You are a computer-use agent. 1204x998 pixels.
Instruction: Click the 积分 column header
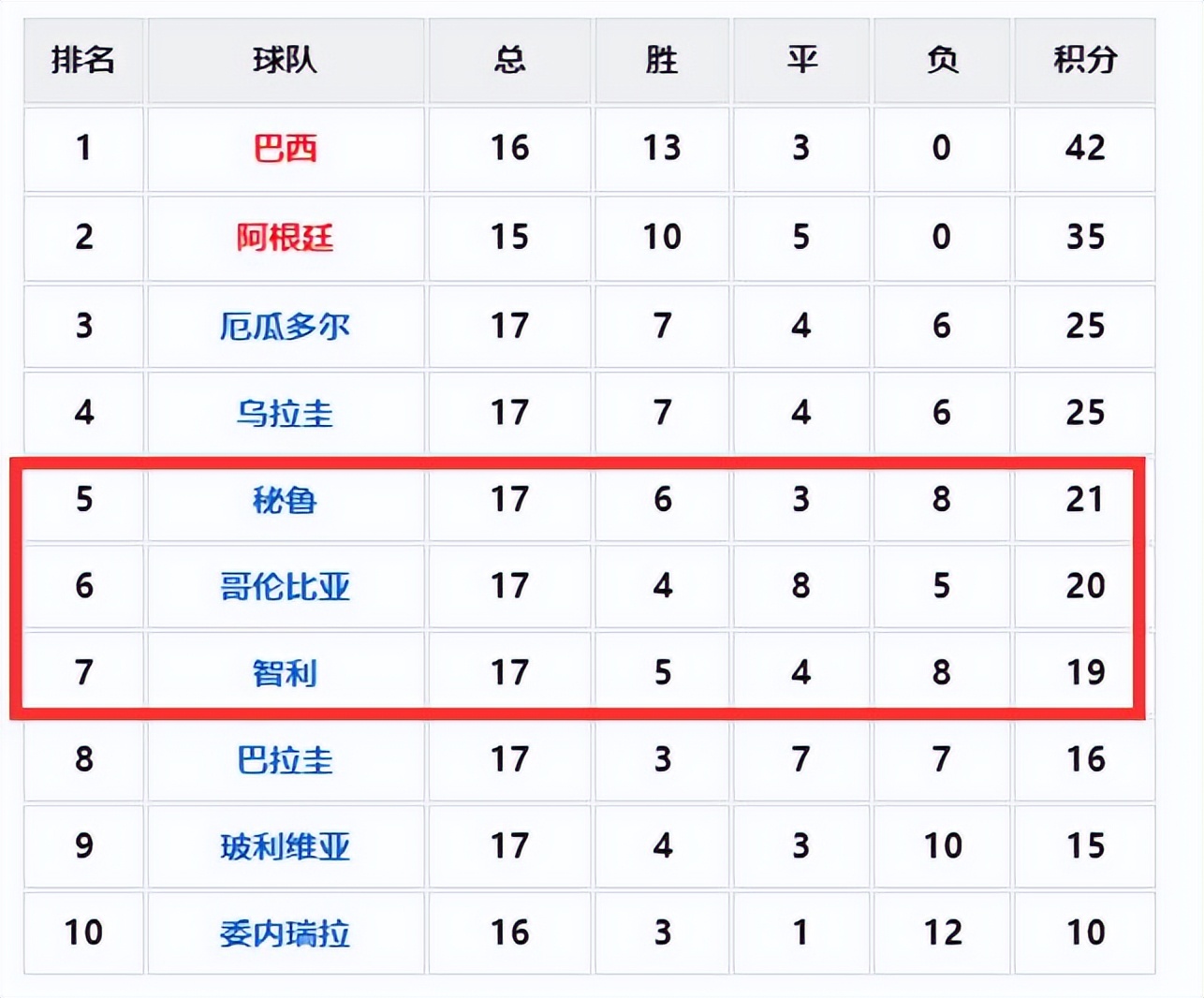pyautogui.click(x=1085, y=61)
